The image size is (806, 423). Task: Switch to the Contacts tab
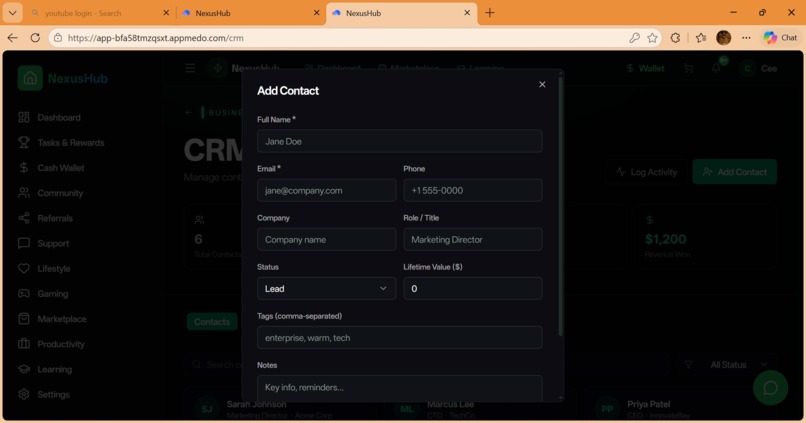(x=212, y=322)
